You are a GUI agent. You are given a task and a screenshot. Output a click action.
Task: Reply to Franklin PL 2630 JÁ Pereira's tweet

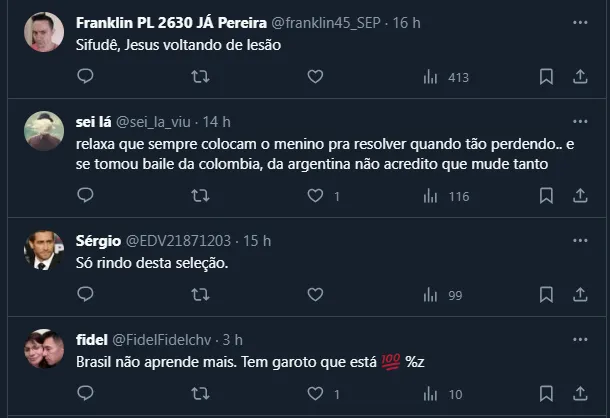coord(85,77)
